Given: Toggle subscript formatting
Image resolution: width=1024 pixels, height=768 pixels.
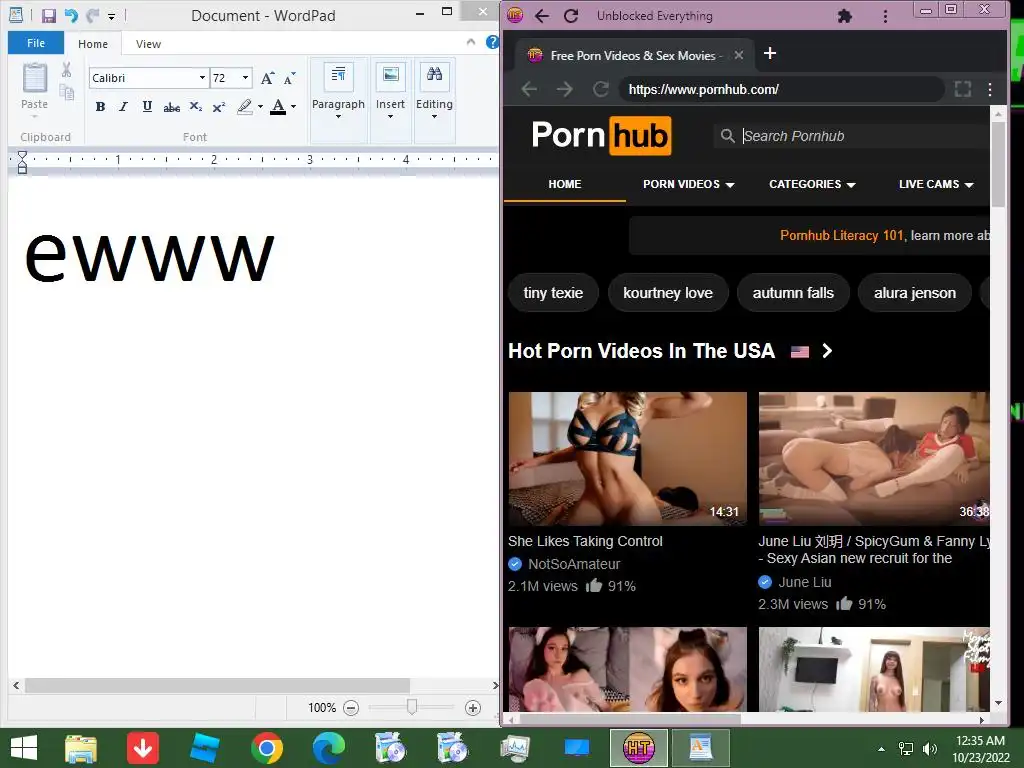Looking at the screenshot, I should click(195, 106).
